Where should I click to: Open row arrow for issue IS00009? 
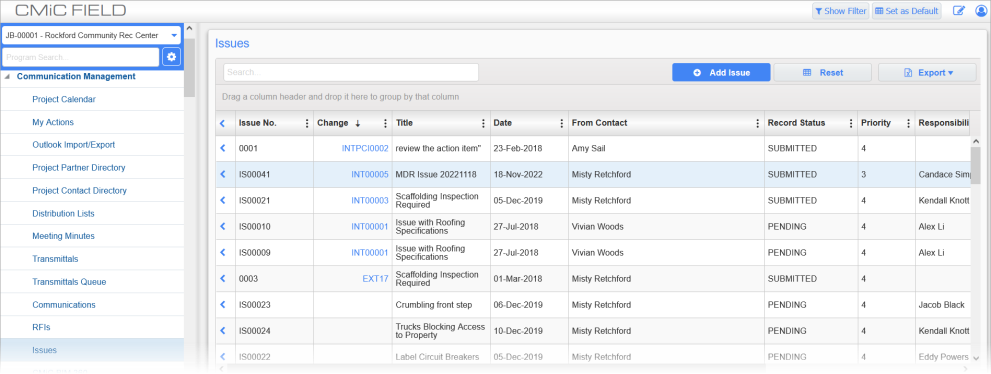[x=222, y=252]
